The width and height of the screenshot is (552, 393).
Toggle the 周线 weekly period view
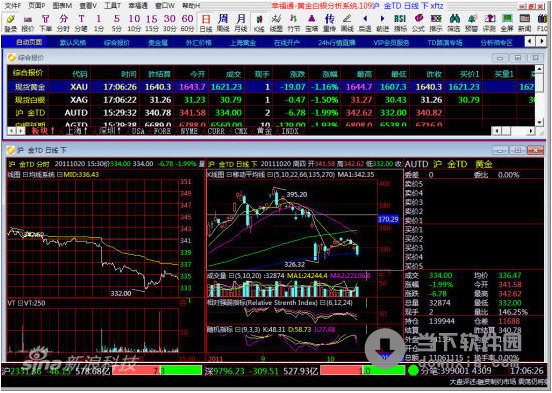pos(223,23)
